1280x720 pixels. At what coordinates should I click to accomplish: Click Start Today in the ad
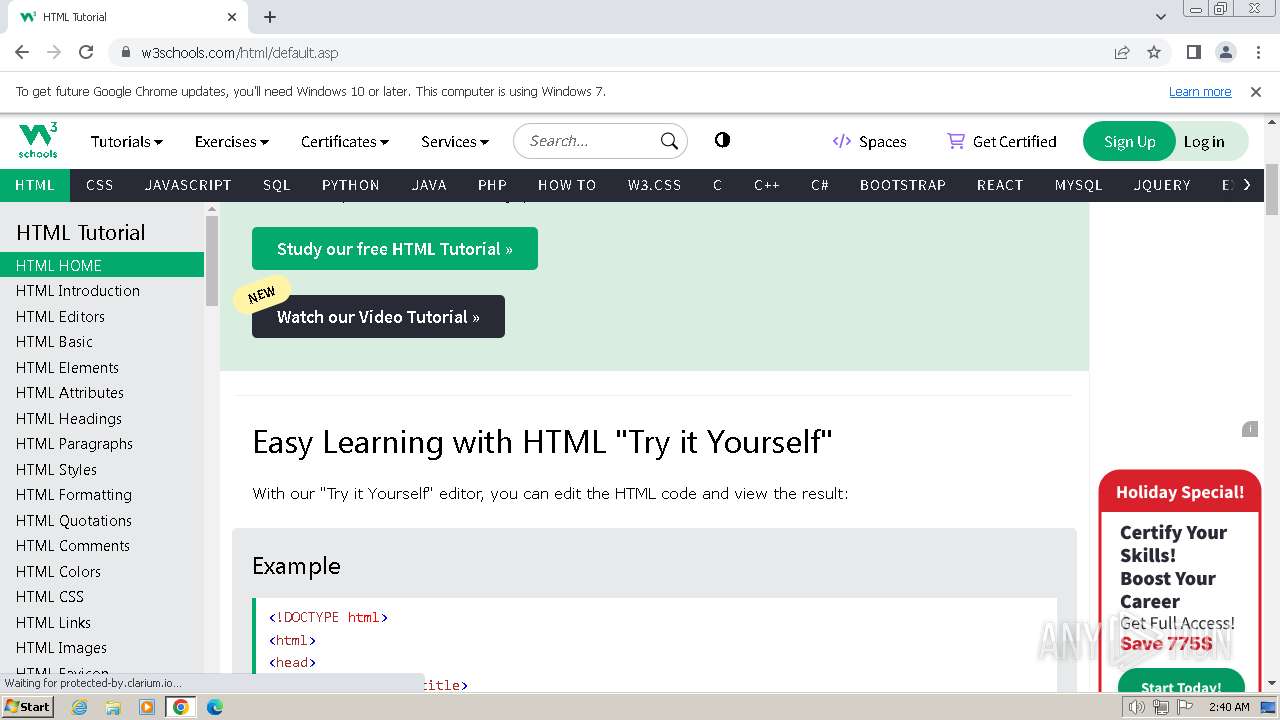tap(1181, 686)
